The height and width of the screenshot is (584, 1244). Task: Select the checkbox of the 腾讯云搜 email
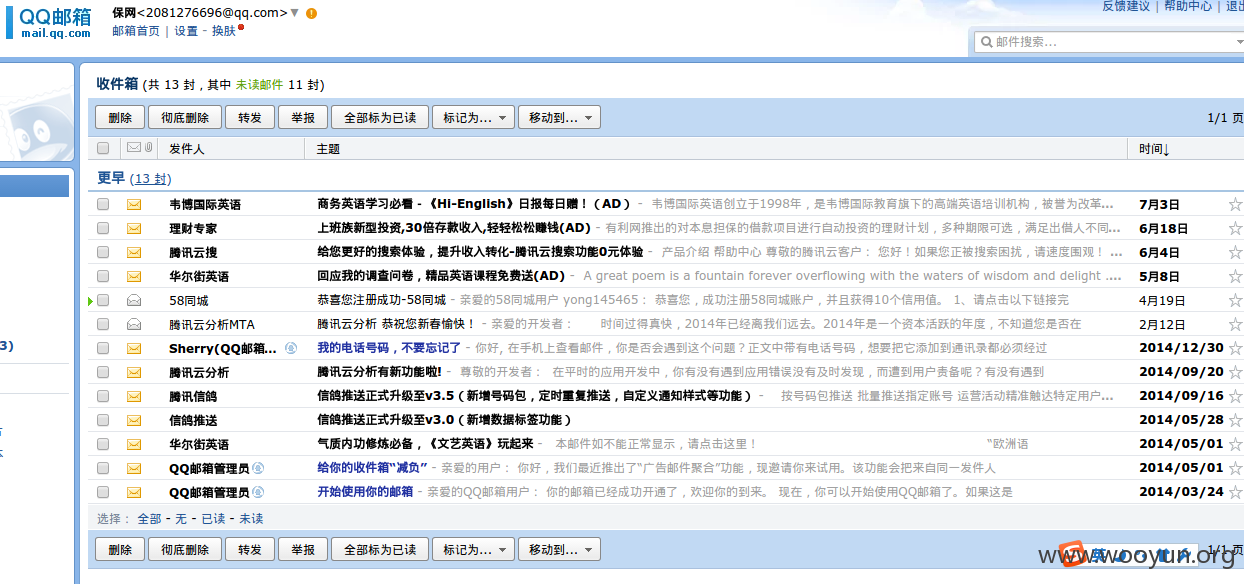pyautogui.click(x=103, y=252)
